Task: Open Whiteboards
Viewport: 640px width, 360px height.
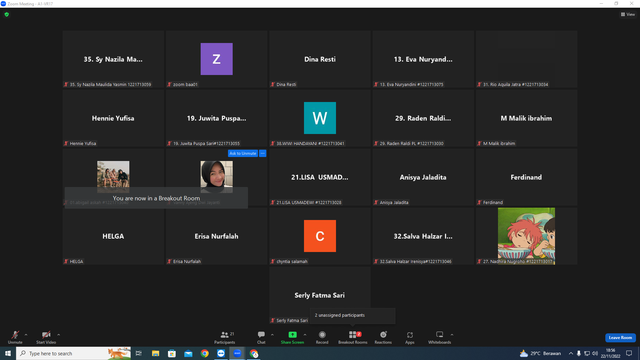Action: point(439,337)
